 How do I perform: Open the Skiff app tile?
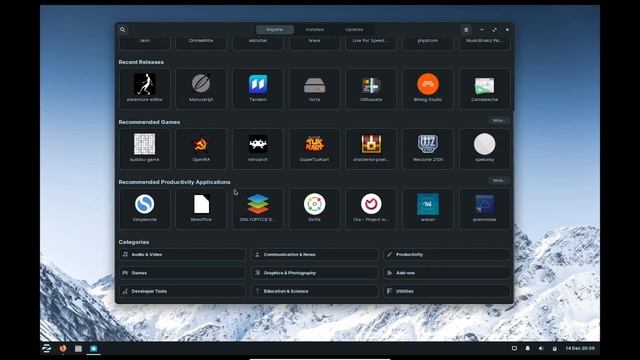click(315, 209)
